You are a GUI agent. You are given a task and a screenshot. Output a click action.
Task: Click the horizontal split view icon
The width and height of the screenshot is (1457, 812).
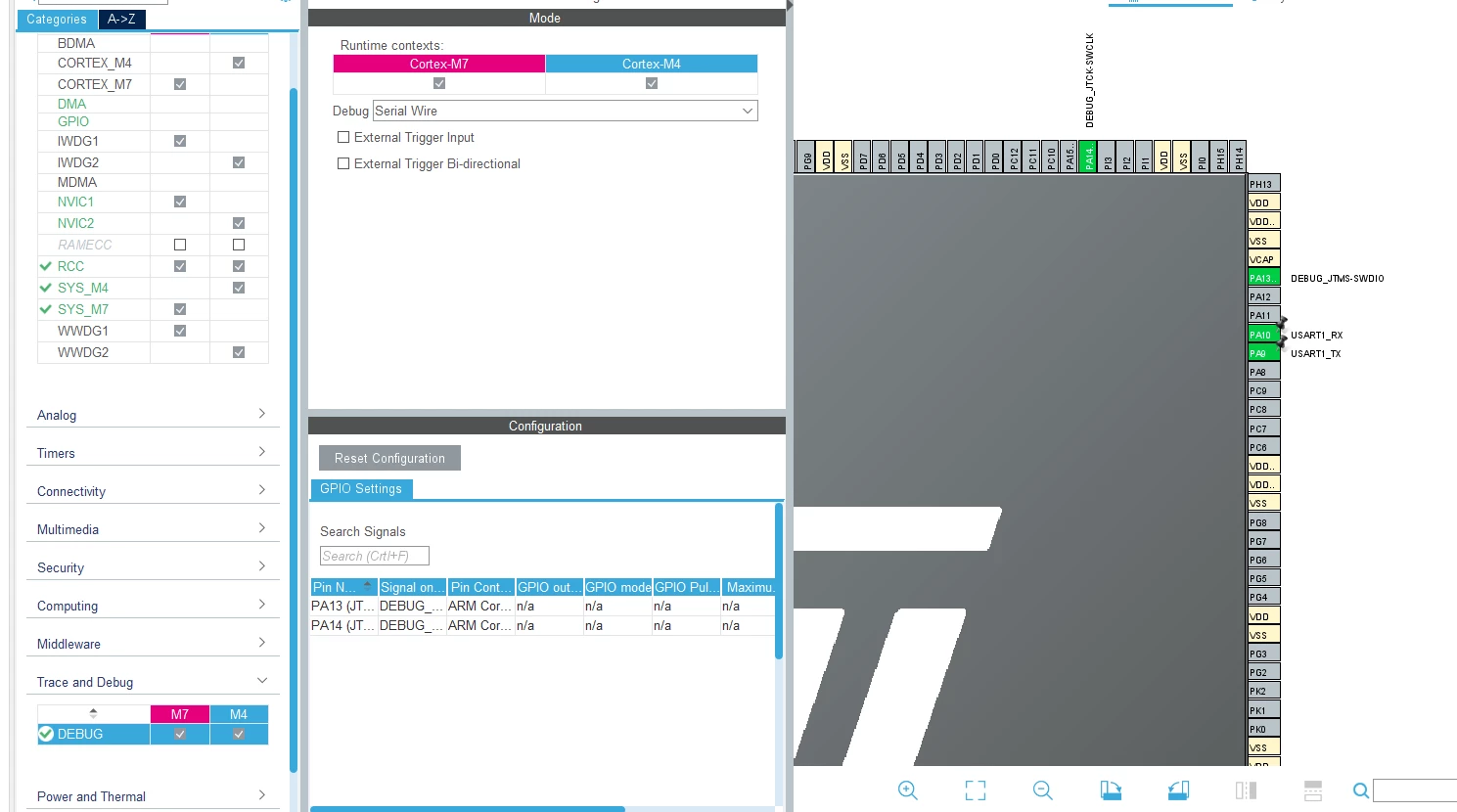[x=1313, y=790]
